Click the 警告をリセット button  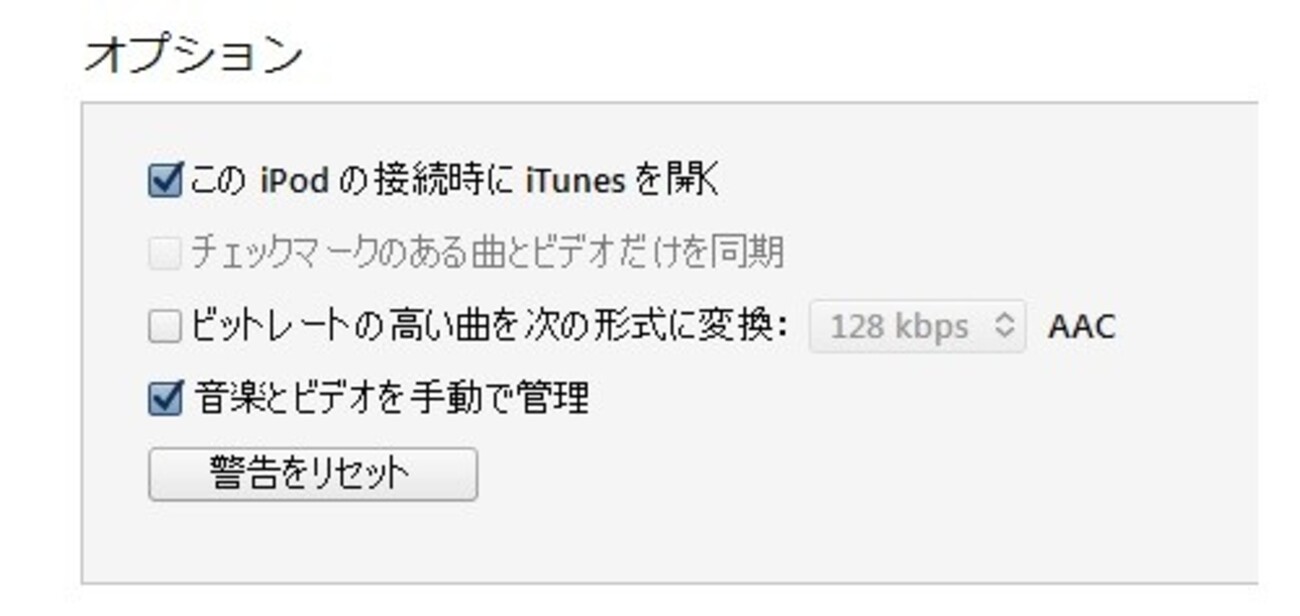coord(313,473)
